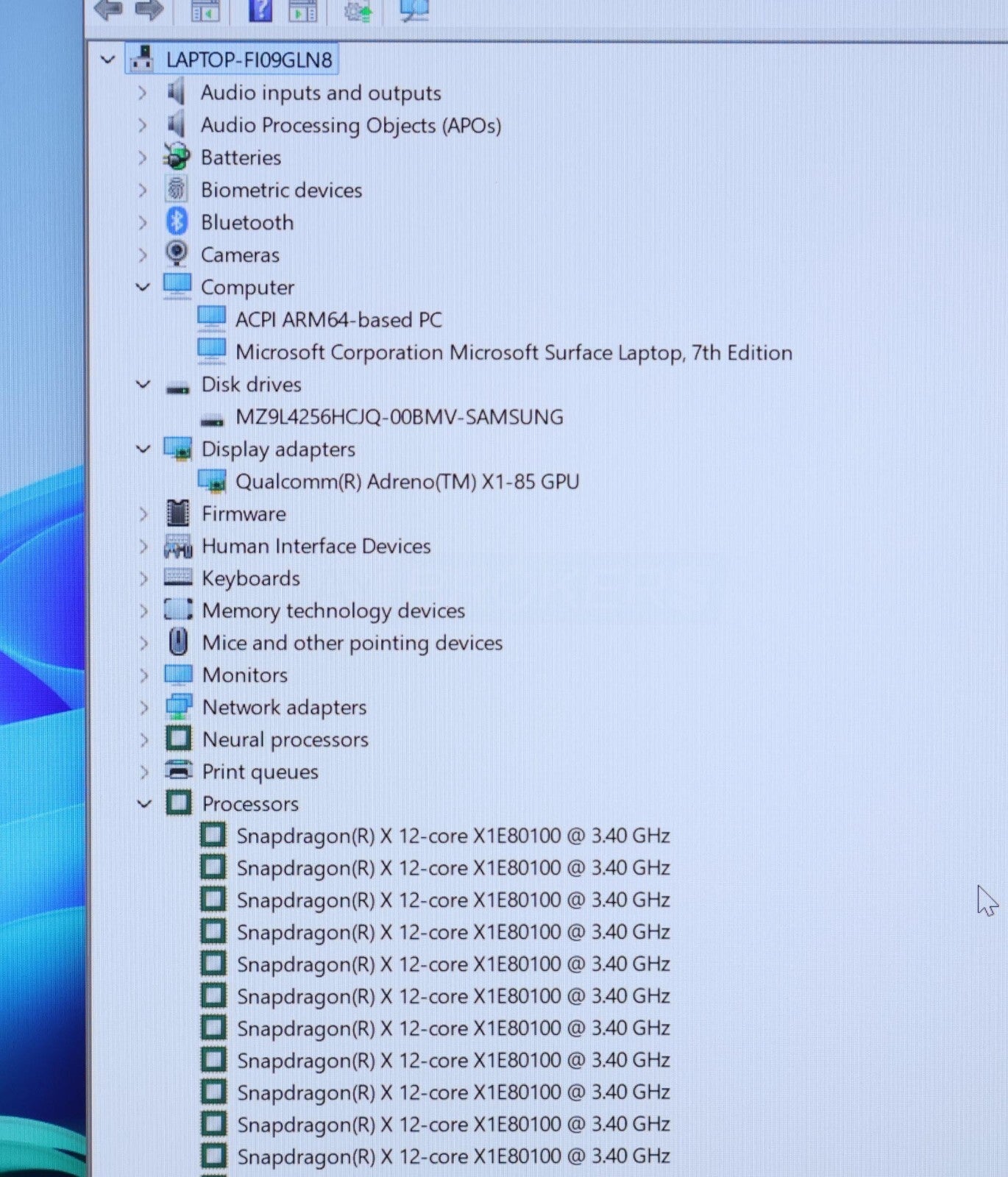This screenshot has width=1008, height=1177.
Task: Select MZ9L4256HCJQ-00BMV-SAMSUNG disk entry
Action: click(400, 417)
